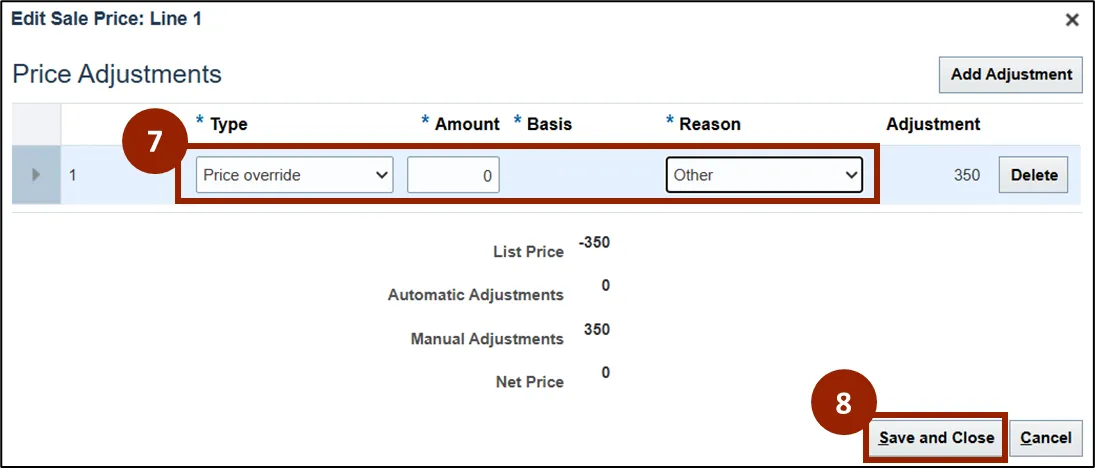
Task: Close the Edit Sale Price dialog
Action: tap(1071, 20)
